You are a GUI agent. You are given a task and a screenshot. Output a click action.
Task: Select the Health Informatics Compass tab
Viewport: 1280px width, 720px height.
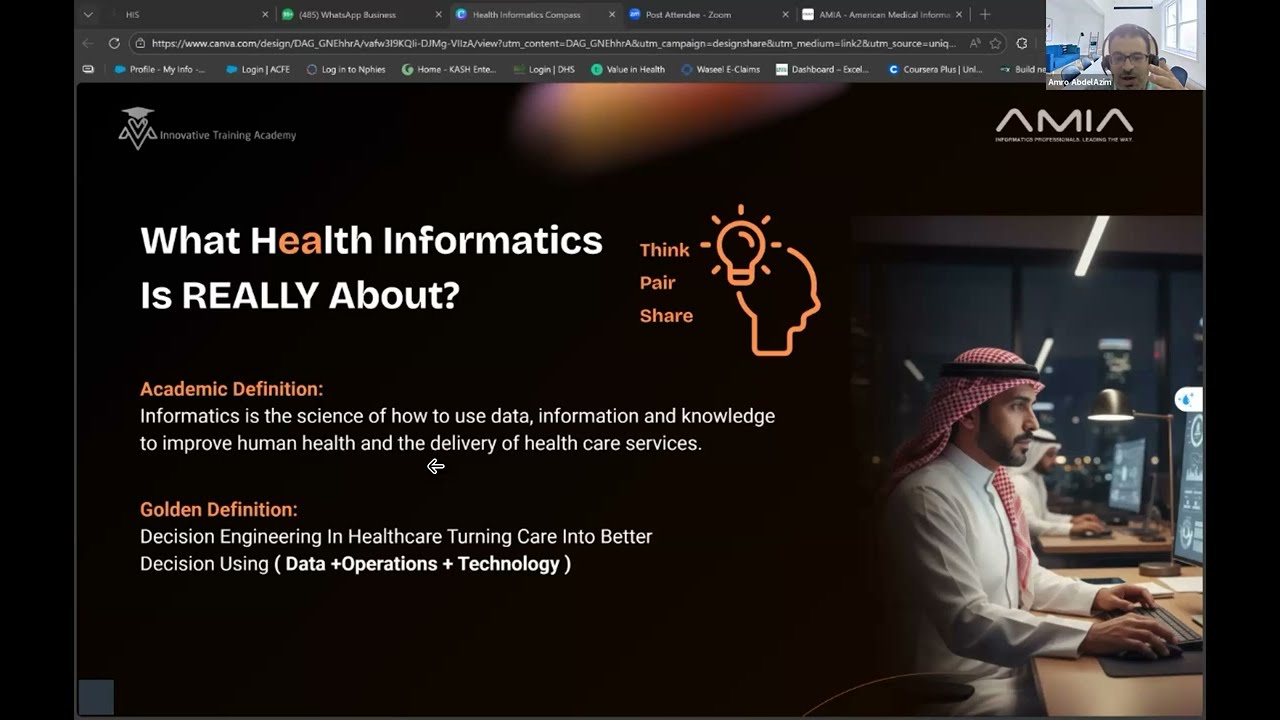(535, 15)
